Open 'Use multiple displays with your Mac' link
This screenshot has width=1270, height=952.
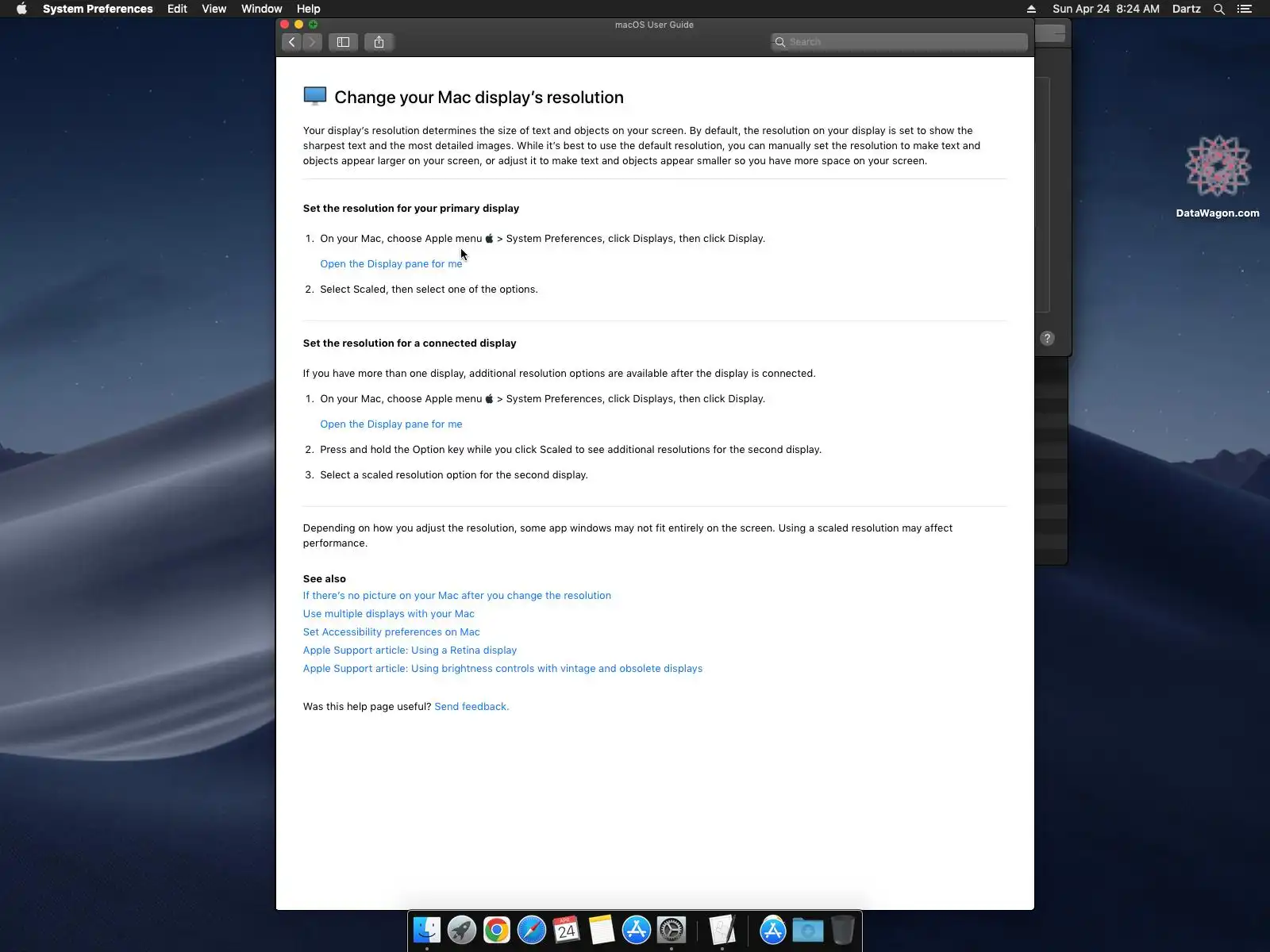tap(389, 614)
